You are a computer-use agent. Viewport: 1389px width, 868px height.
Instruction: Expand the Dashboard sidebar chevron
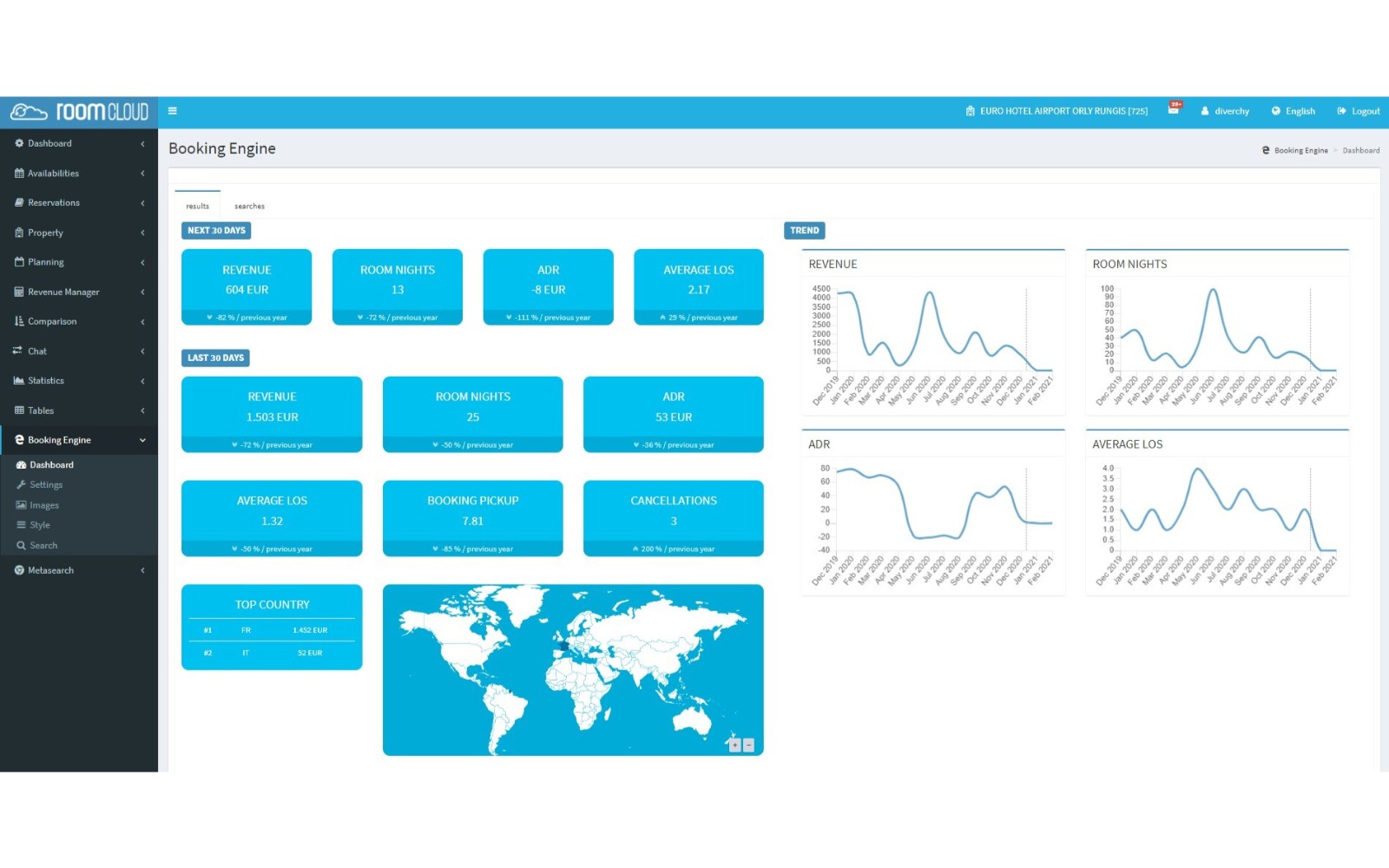(x=142, y=144)
